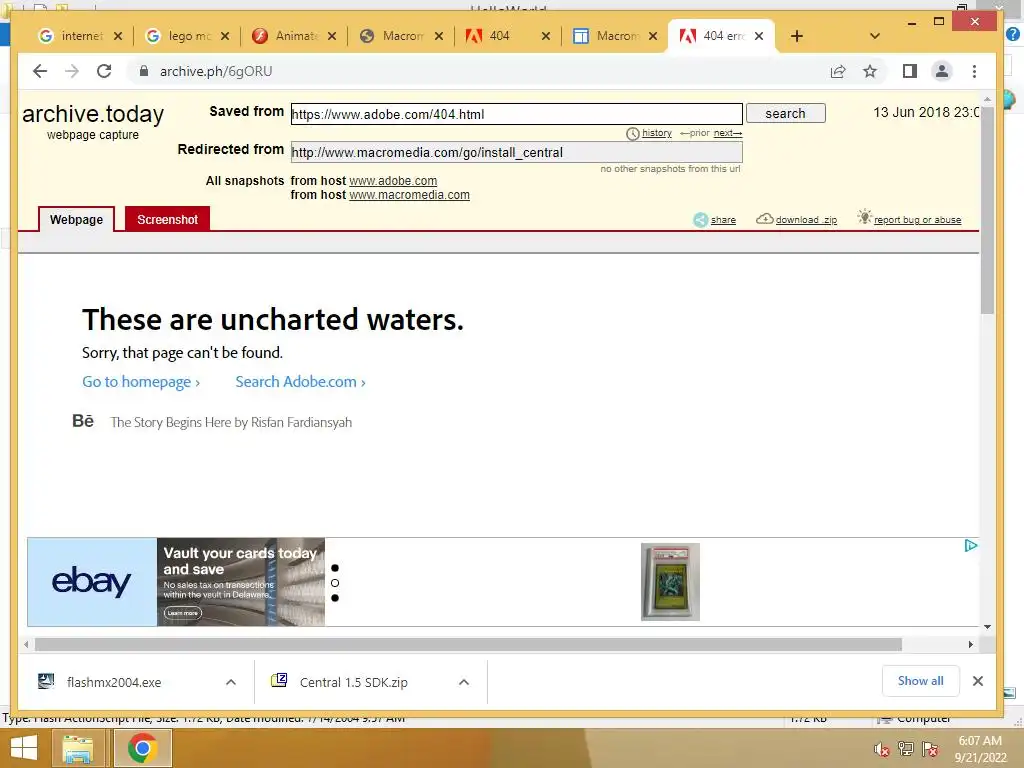
Task: Click the archive.today search button
Action: [x=786, y=114]
